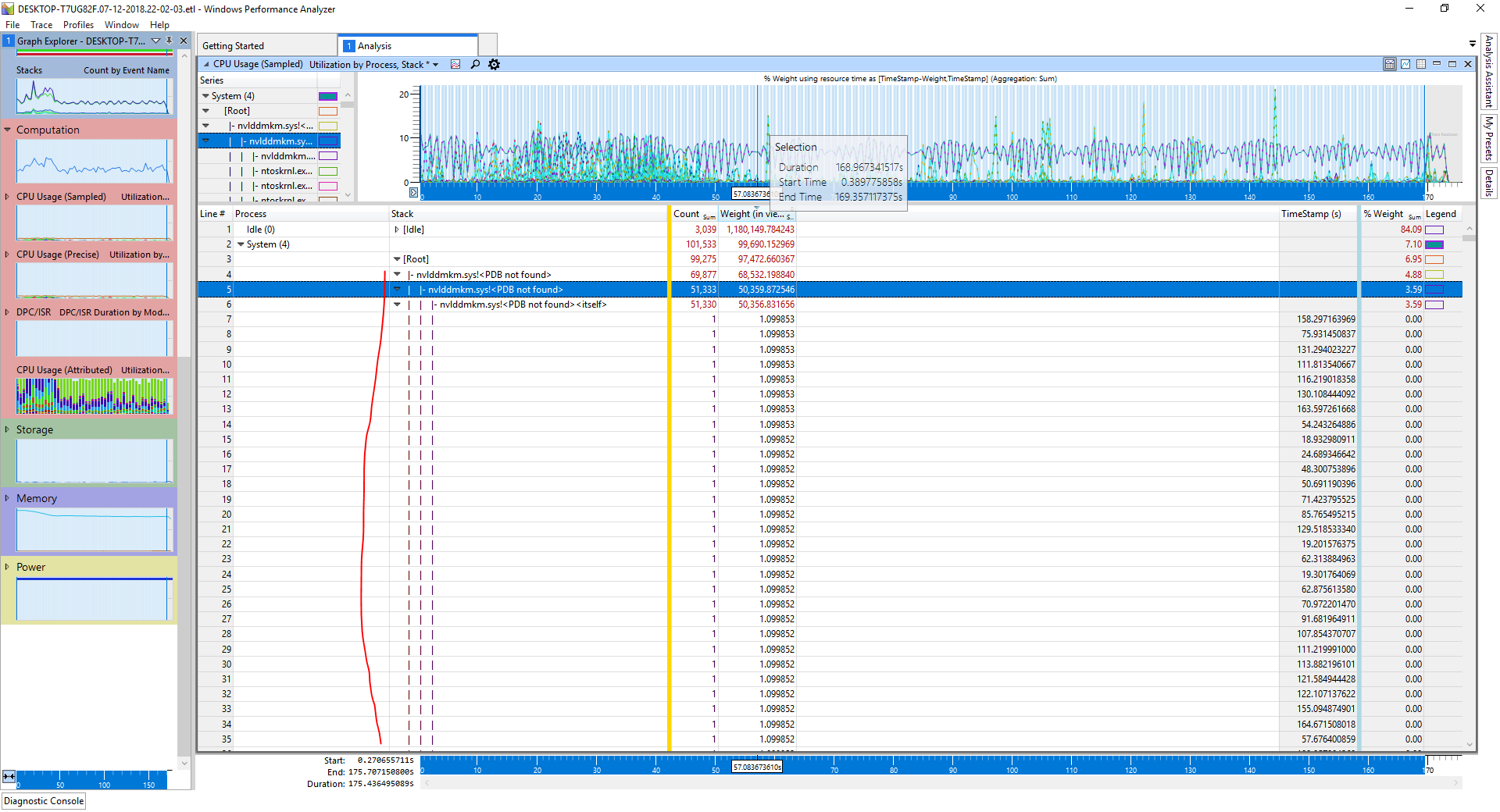Open the Analysis Assistant side panel

[1488, 72]
